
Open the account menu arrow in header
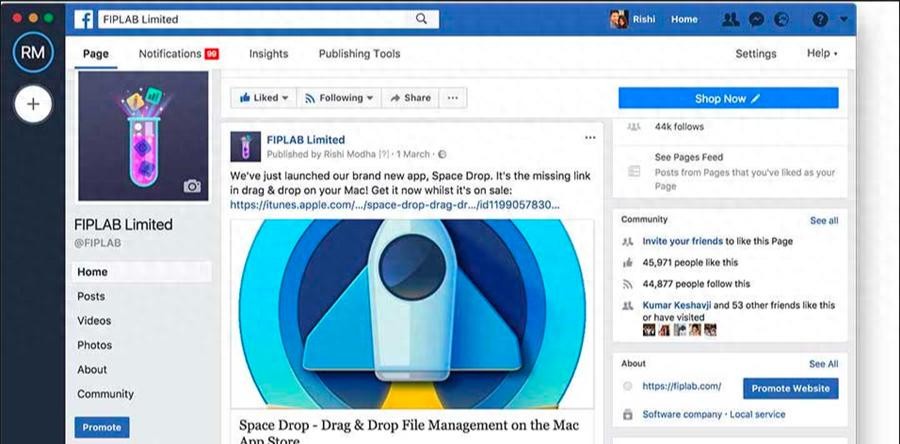(845, 19)
